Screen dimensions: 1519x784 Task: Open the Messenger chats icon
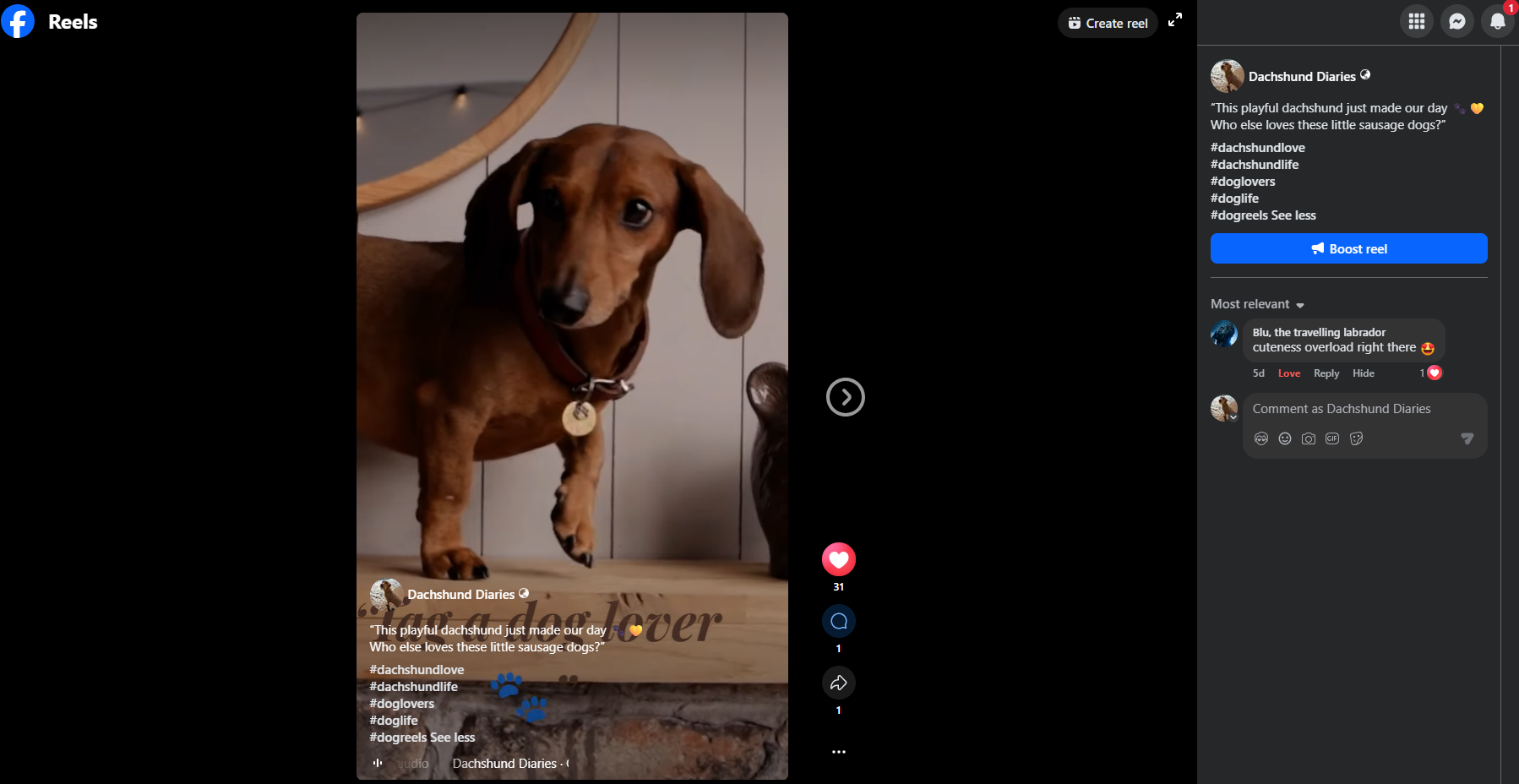click(1457, 21)
